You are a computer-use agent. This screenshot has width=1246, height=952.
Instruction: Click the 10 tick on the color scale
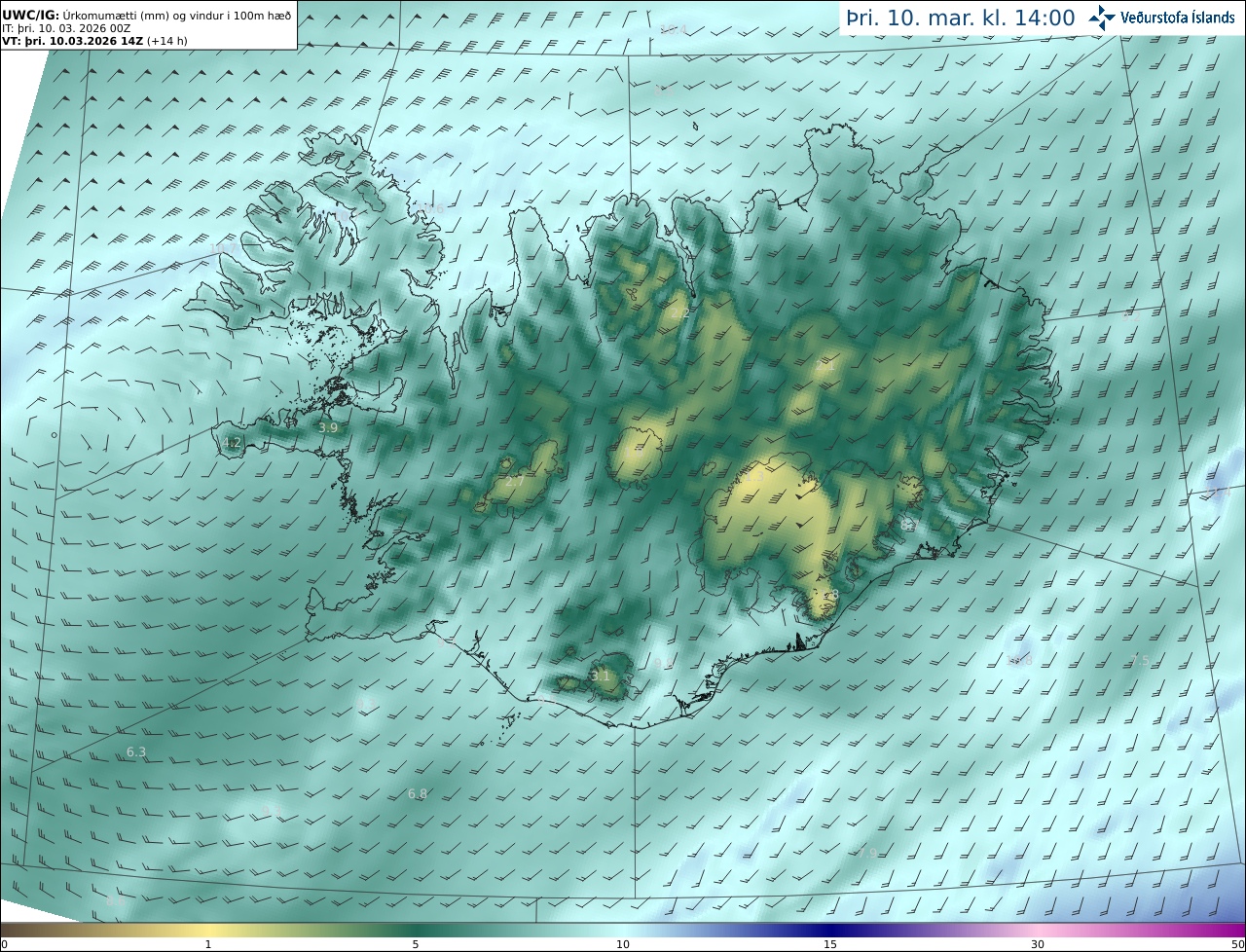coord(623,944)
